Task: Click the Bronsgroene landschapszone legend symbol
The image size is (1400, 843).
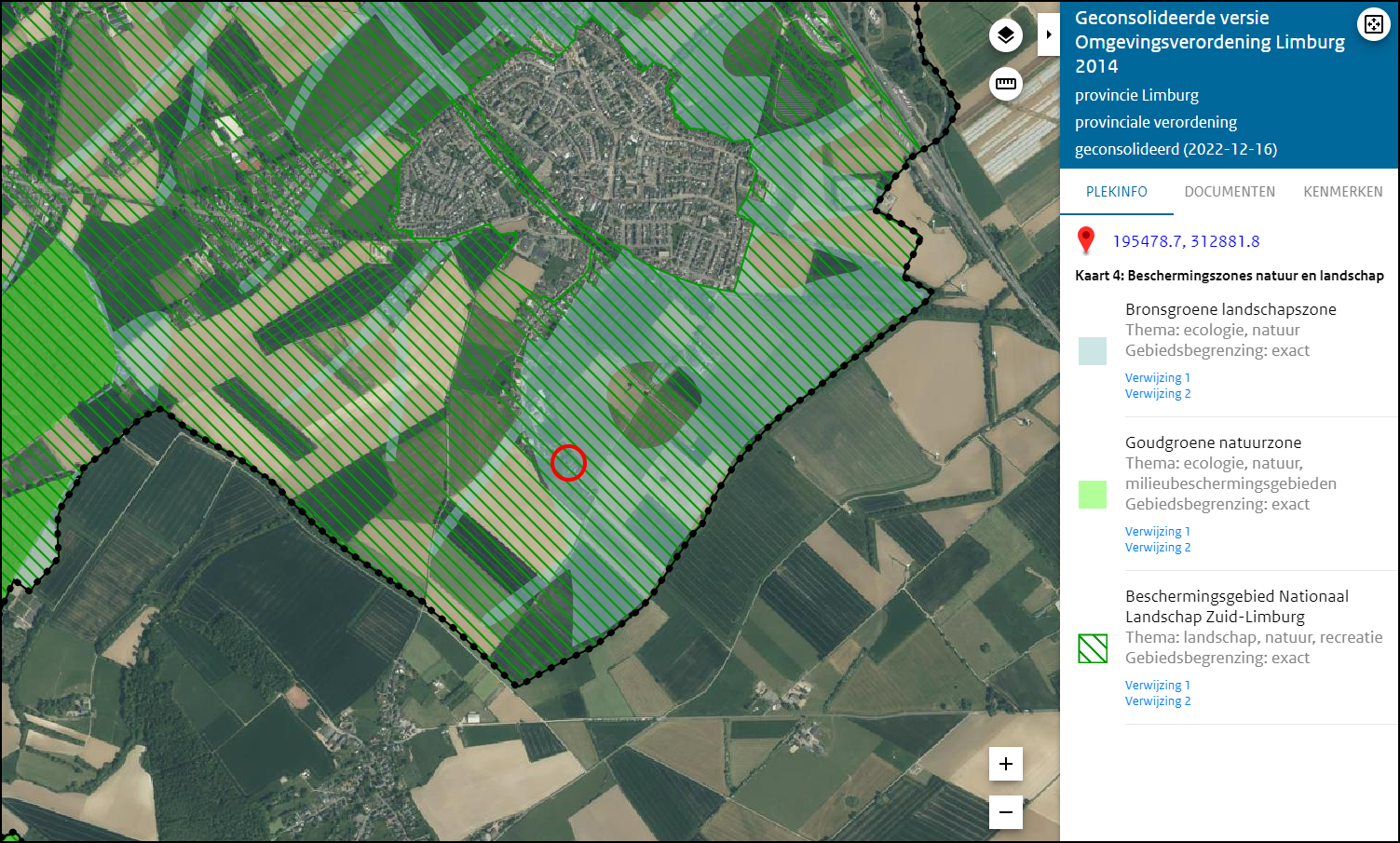Action: click(x=1092, y=351)
